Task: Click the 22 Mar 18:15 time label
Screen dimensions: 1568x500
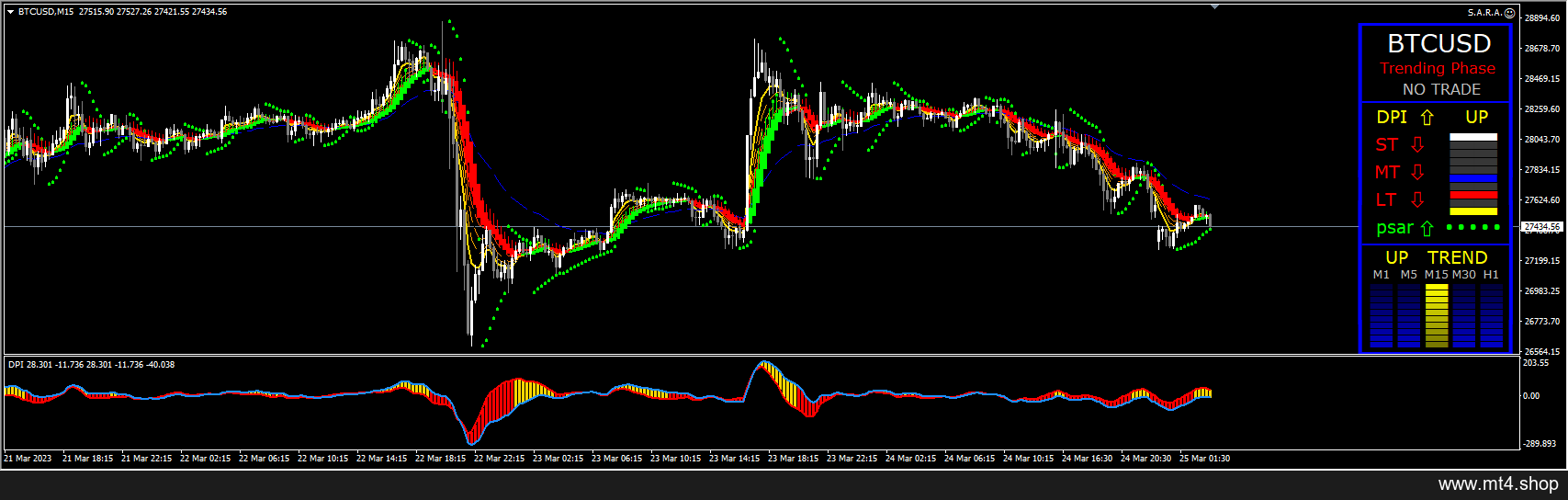Action: coord(441,458)
